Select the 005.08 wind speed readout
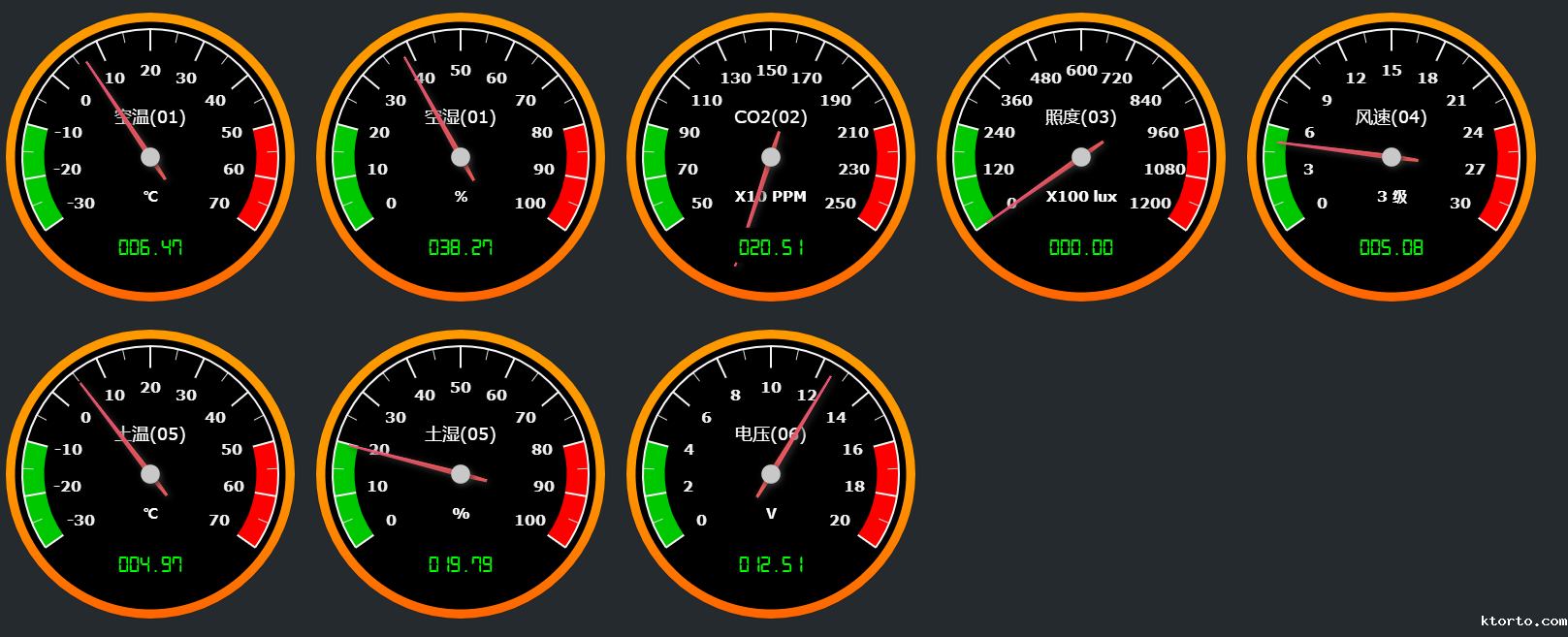The height and width of the screenshot is (637, 1568). tap(1392, 248)
